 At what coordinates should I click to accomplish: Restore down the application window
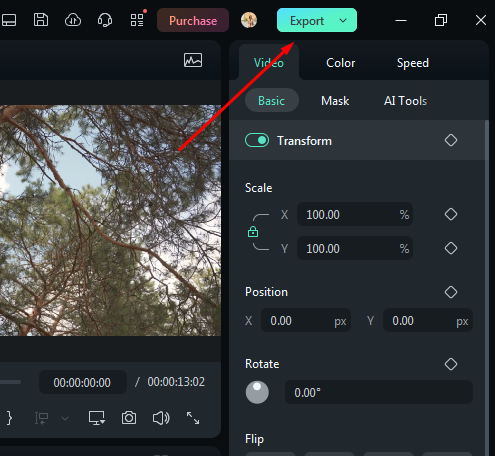(x=441, y=20)
